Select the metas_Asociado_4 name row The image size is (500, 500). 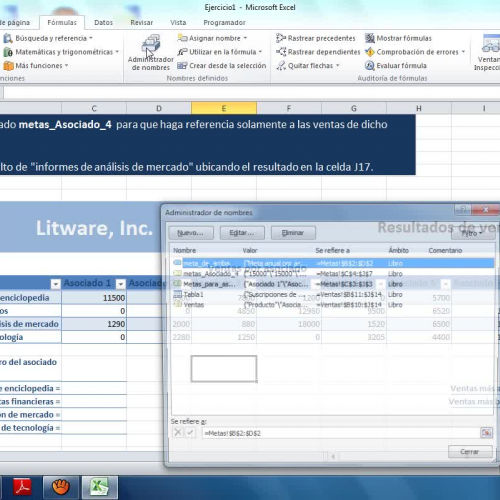(333, 274)
